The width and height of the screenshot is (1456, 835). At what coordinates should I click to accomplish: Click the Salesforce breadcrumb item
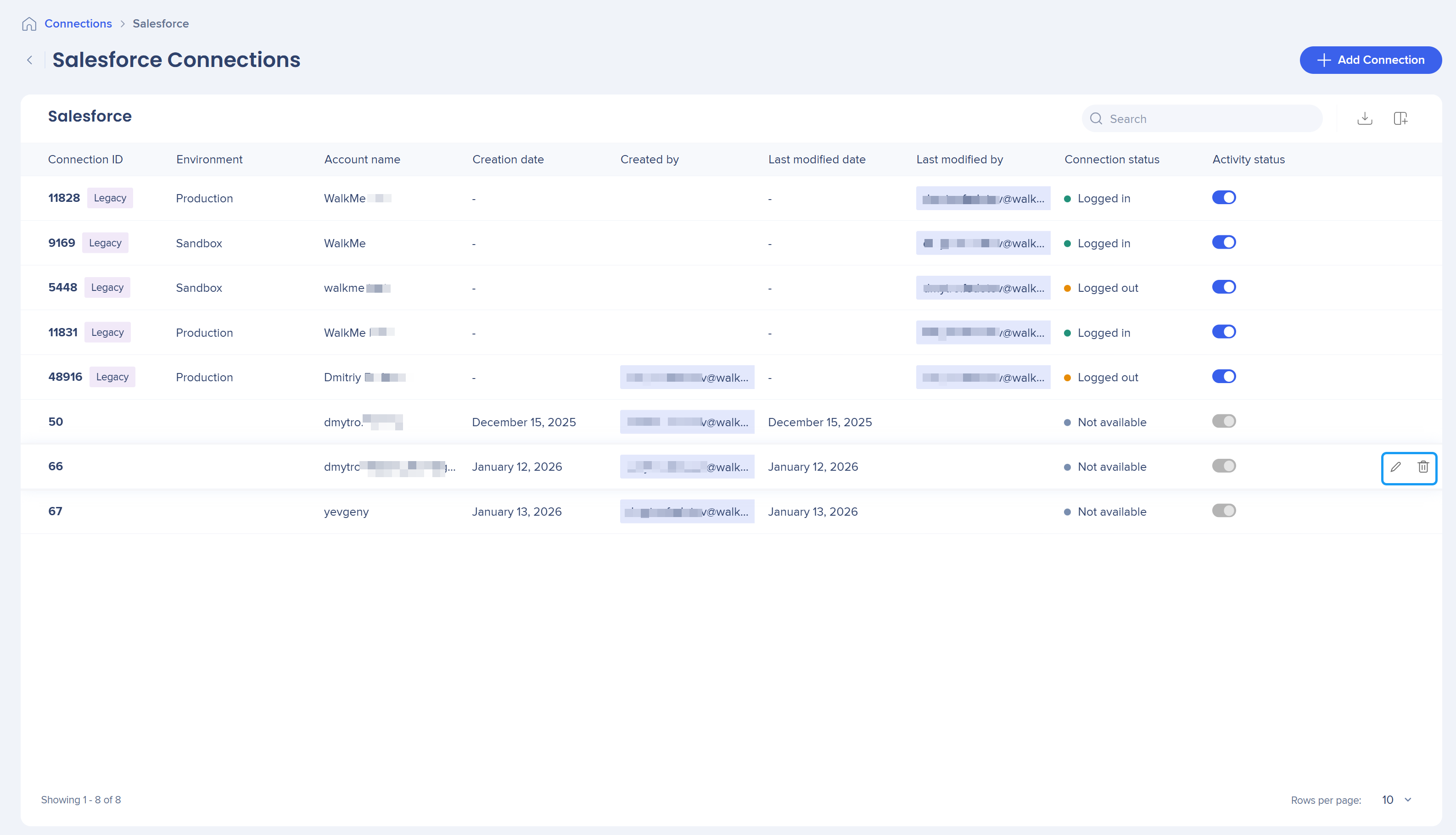(x=161, y=24)
